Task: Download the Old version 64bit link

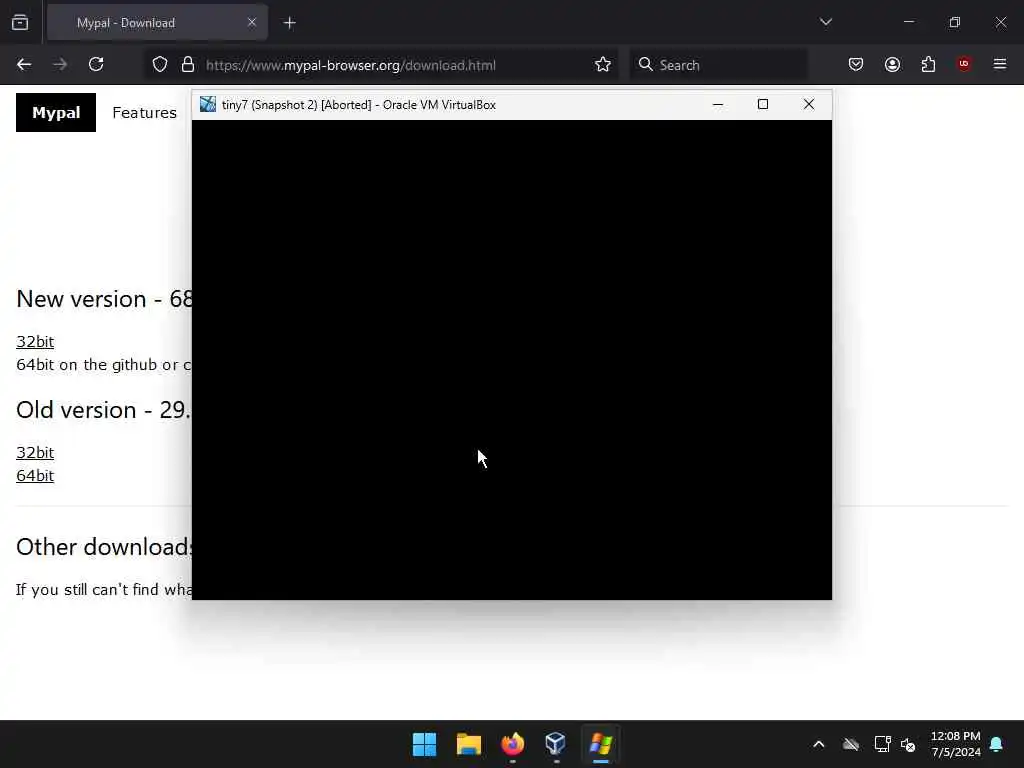Action: tap(35, 475)
